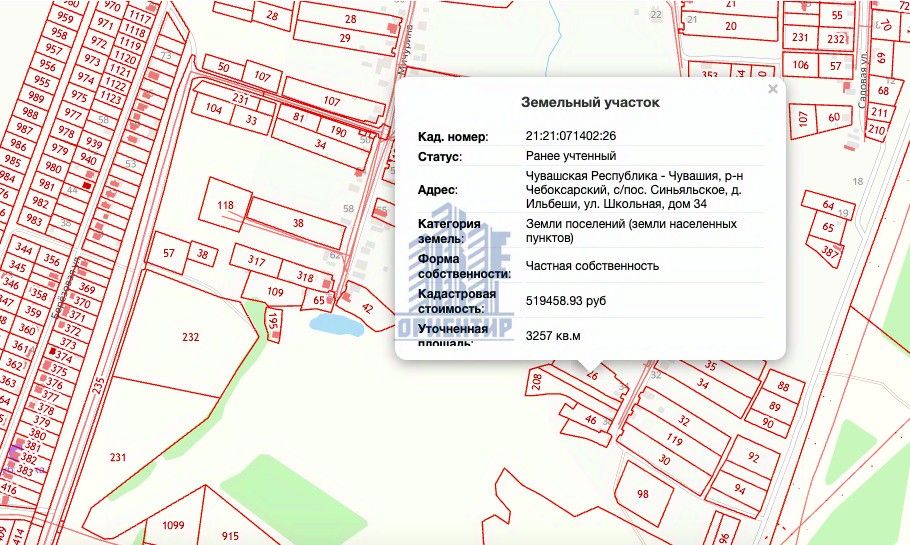This screenshot has width=910, height=545.
Task: Select map parcel labeled 20
Action: click(731, 26)
